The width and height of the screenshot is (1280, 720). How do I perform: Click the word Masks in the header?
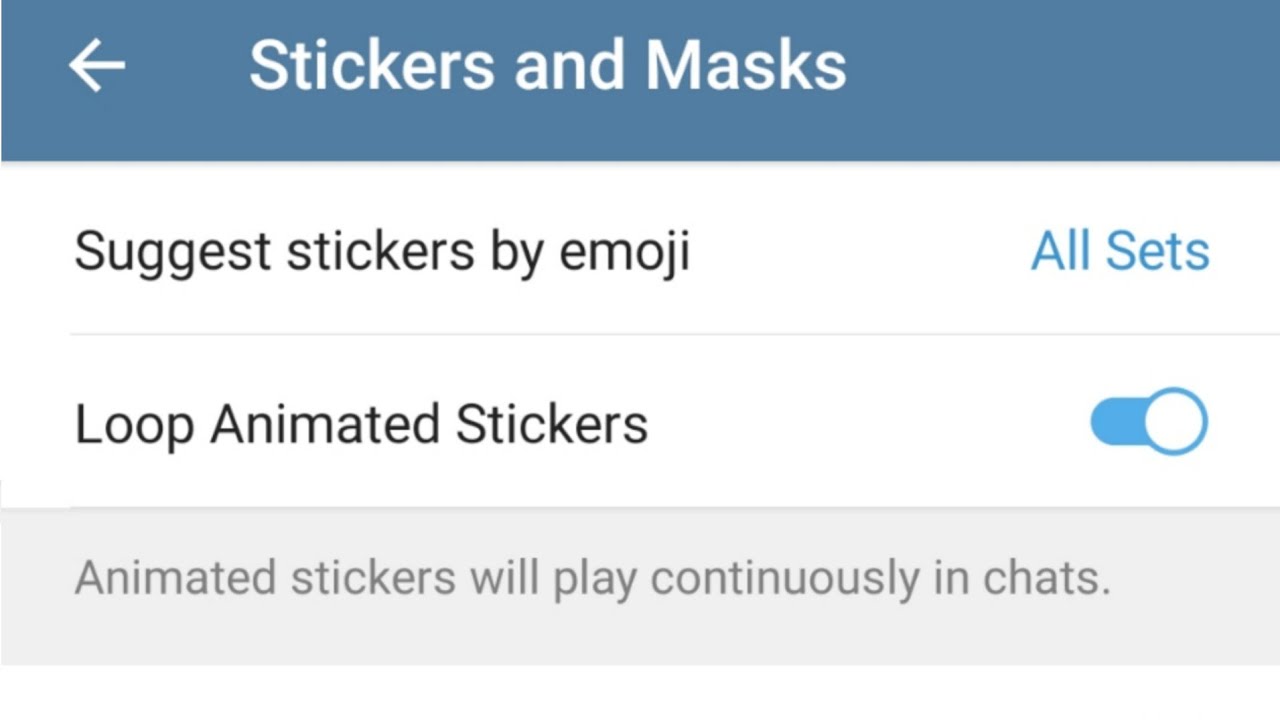pos(746,66)
